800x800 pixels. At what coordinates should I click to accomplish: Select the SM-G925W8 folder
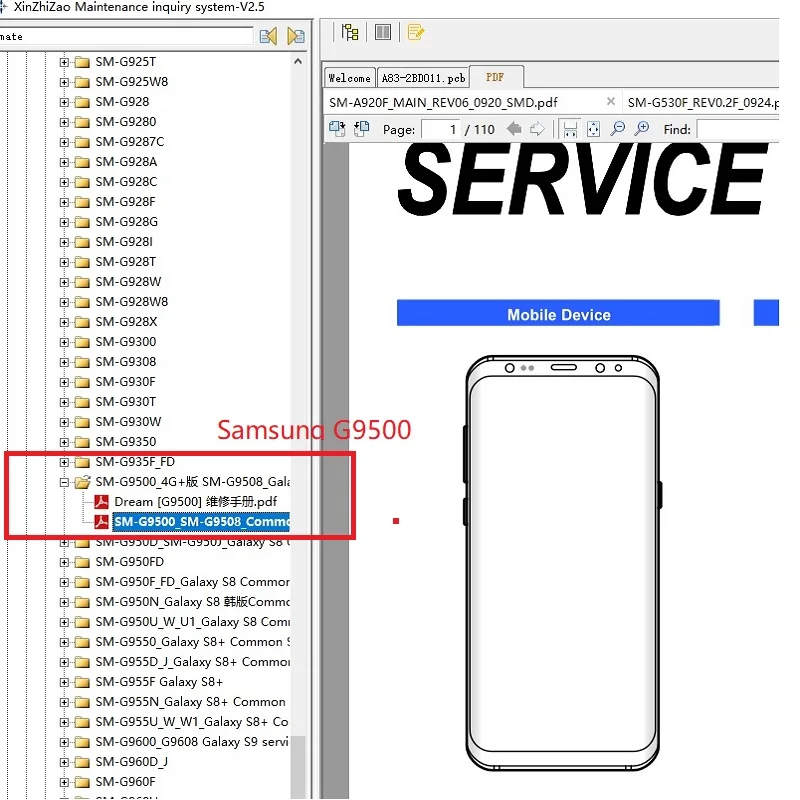132,82
